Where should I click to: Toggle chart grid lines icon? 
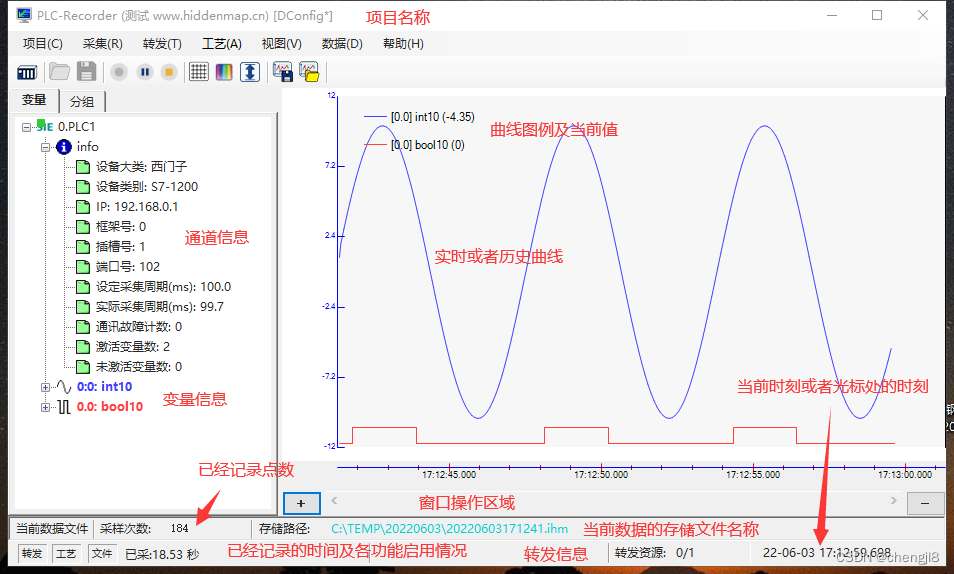(198, 72)
